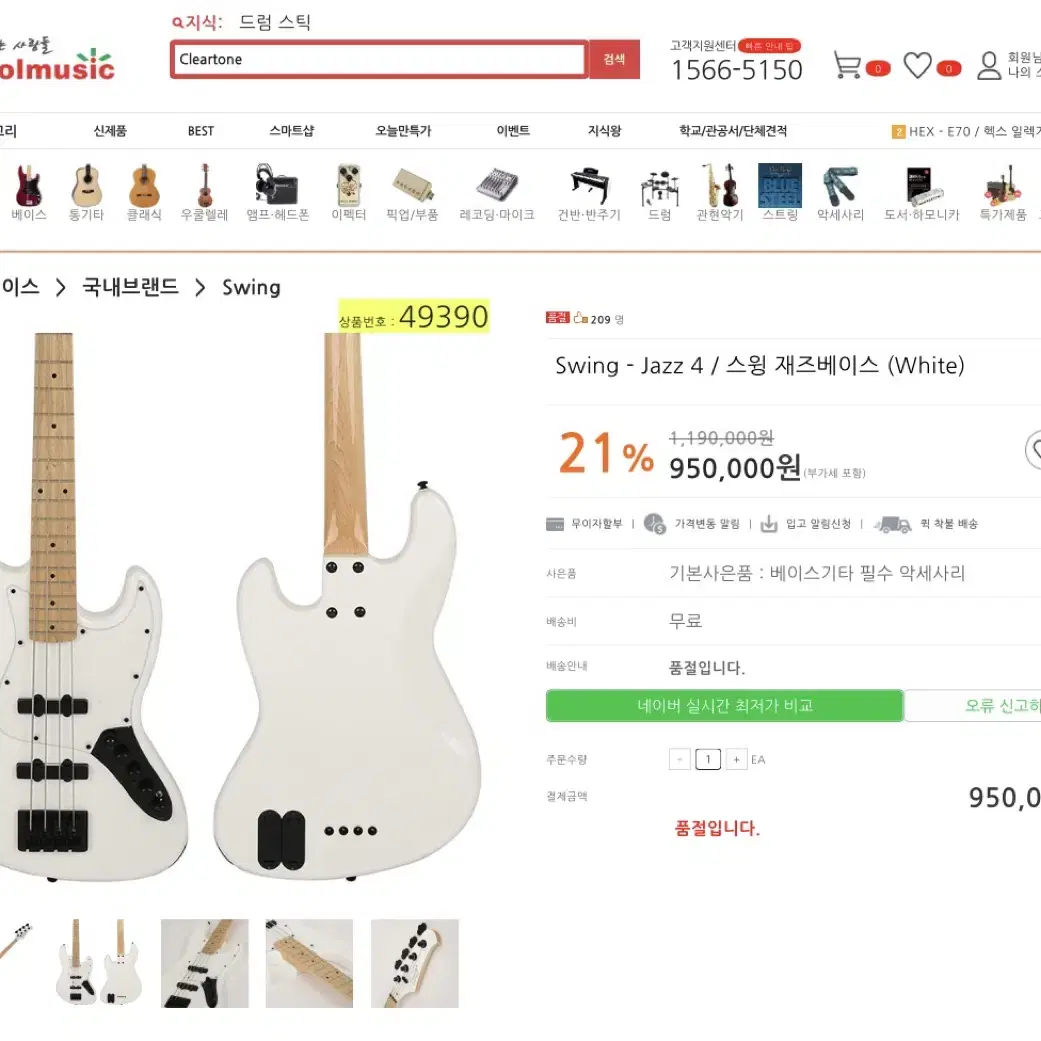
Task: Decrease order quantity with minus button
Action: click(x=680, y=759)
